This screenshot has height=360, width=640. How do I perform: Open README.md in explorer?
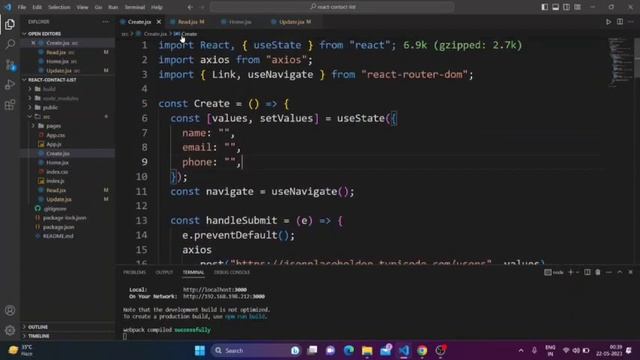pos(58,236)
